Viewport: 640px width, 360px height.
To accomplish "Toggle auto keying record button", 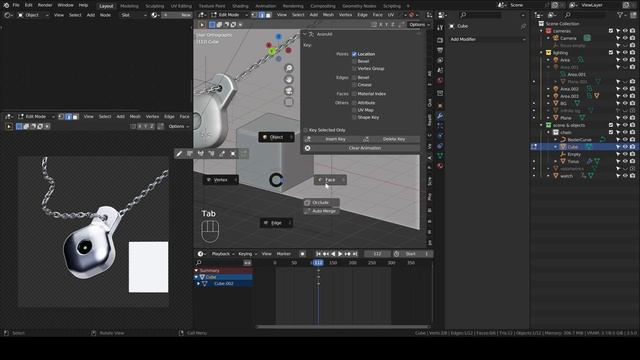I will [302, 254].
